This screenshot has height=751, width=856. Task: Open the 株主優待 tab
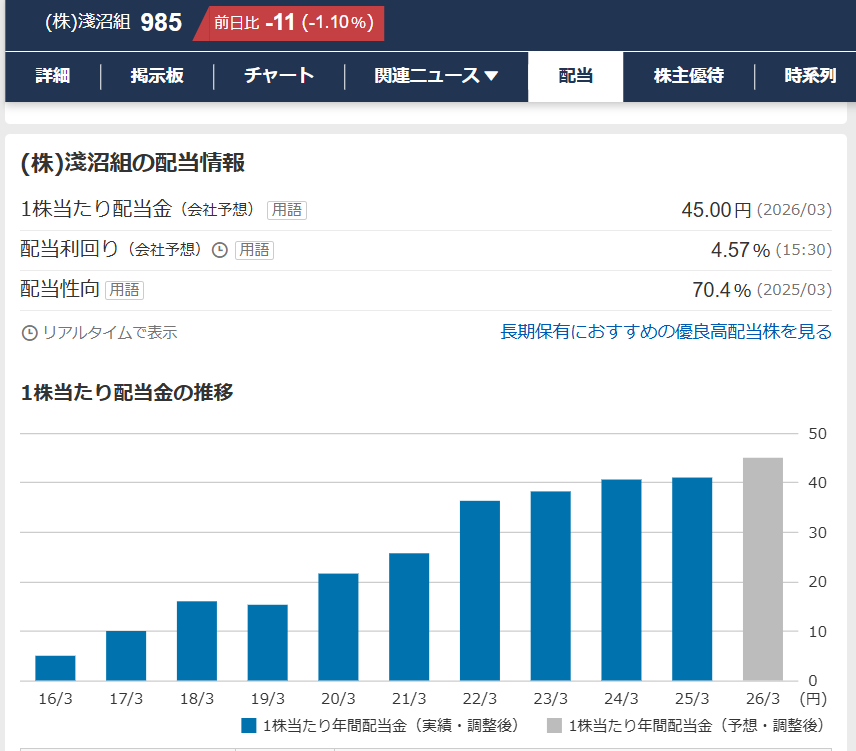[687, 76]
